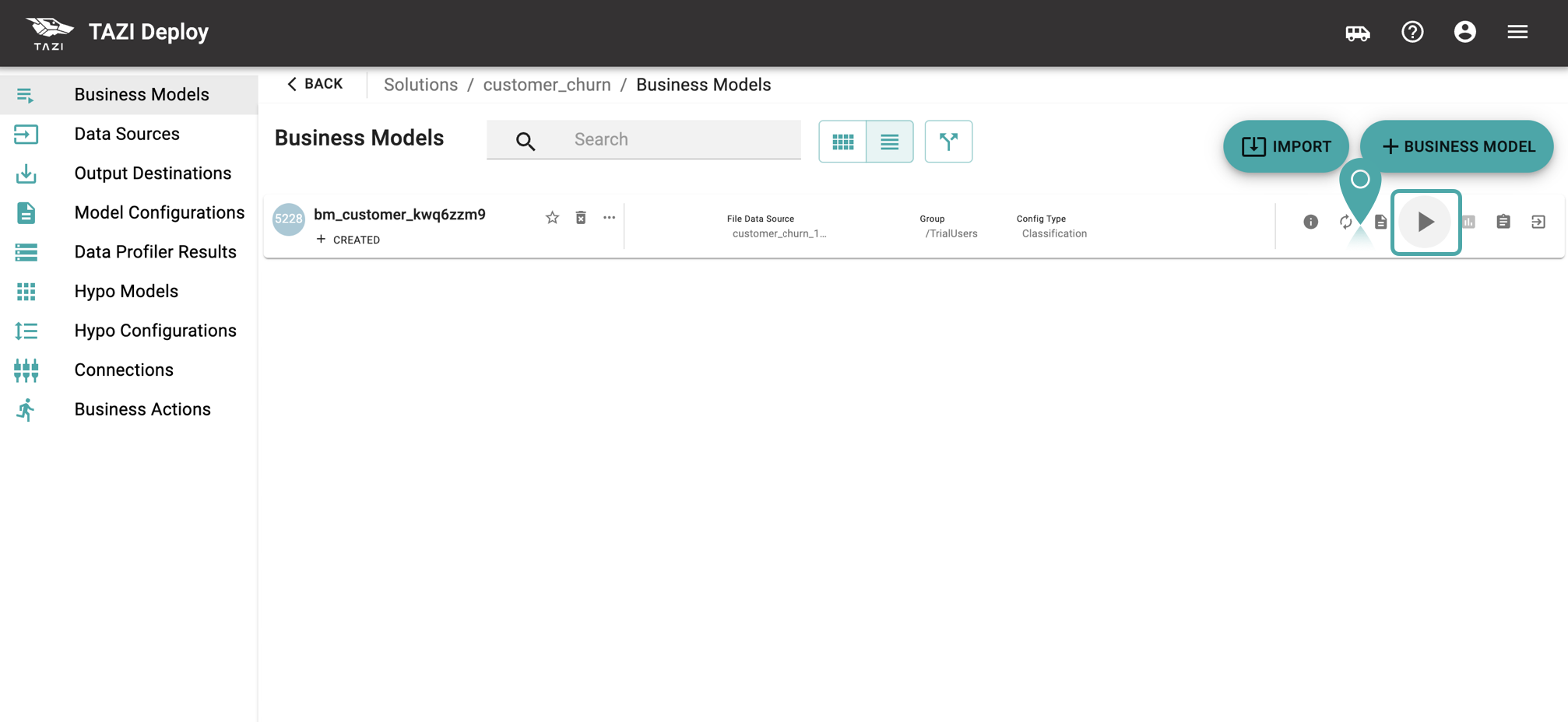Viewport: 1568px width, 722px height.
Task: Select Business Models in sidebar
Action: [x=128, y=95]
